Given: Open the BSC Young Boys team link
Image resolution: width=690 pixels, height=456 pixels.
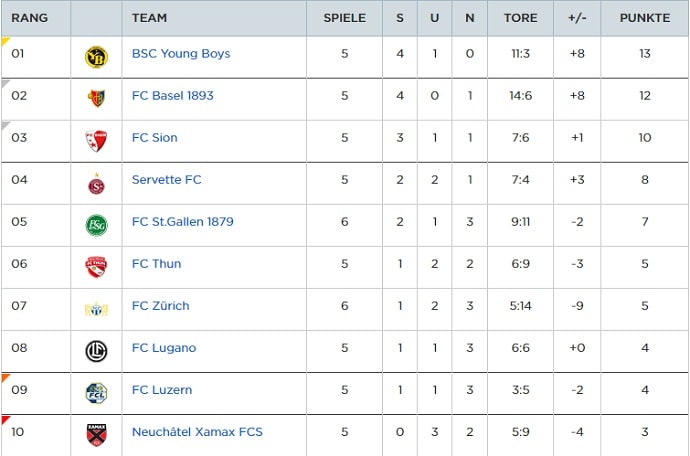Looking at the screenshot, I should click(x=181, y=54).
